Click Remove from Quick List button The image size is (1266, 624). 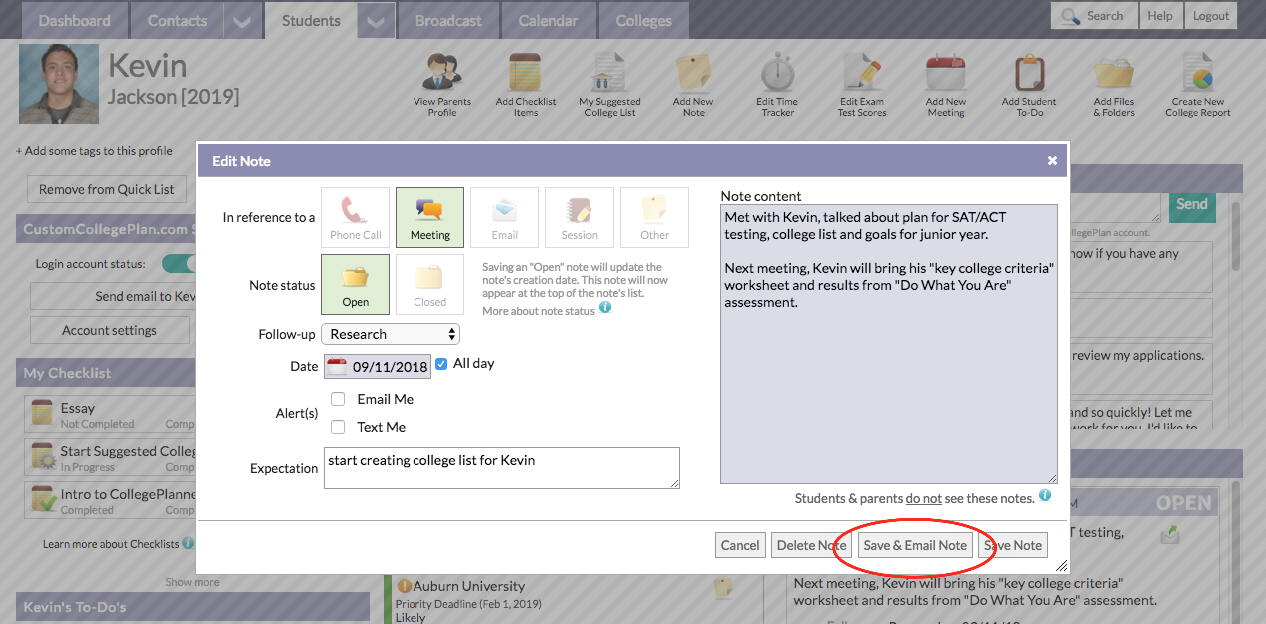pyautogui.click(x=107, y=189)
